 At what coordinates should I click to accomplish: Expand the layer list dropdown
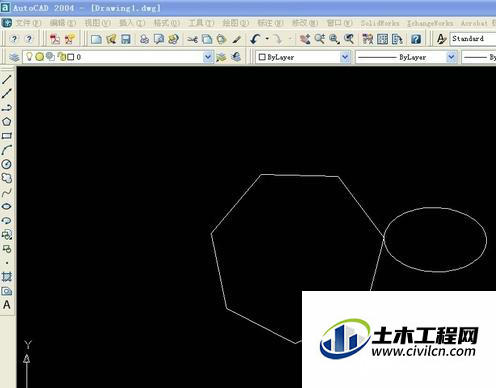tap(208, 57)
